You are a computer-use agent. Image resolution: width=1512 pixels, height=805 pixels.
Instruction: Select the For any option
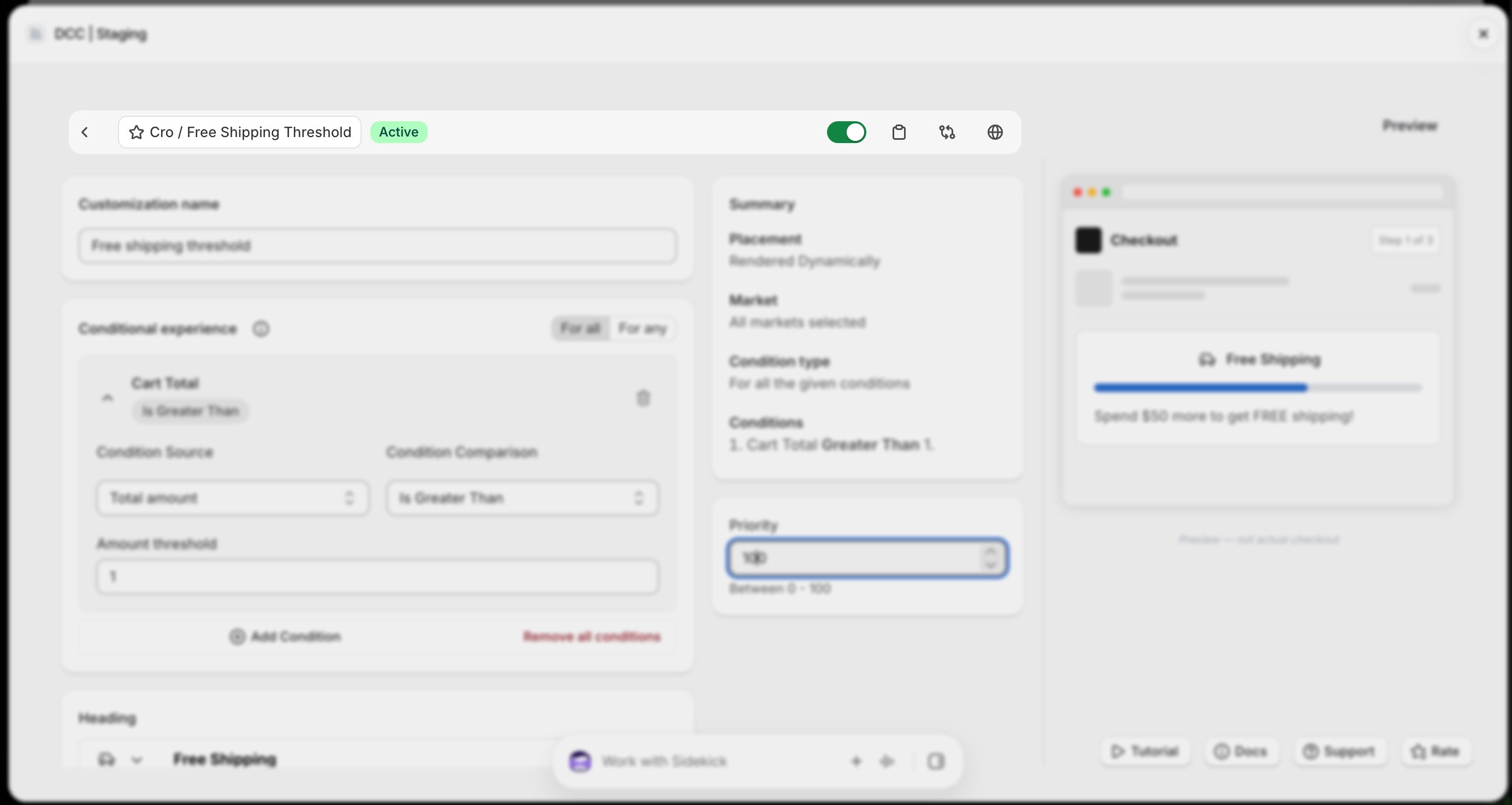tap(642, 329)
